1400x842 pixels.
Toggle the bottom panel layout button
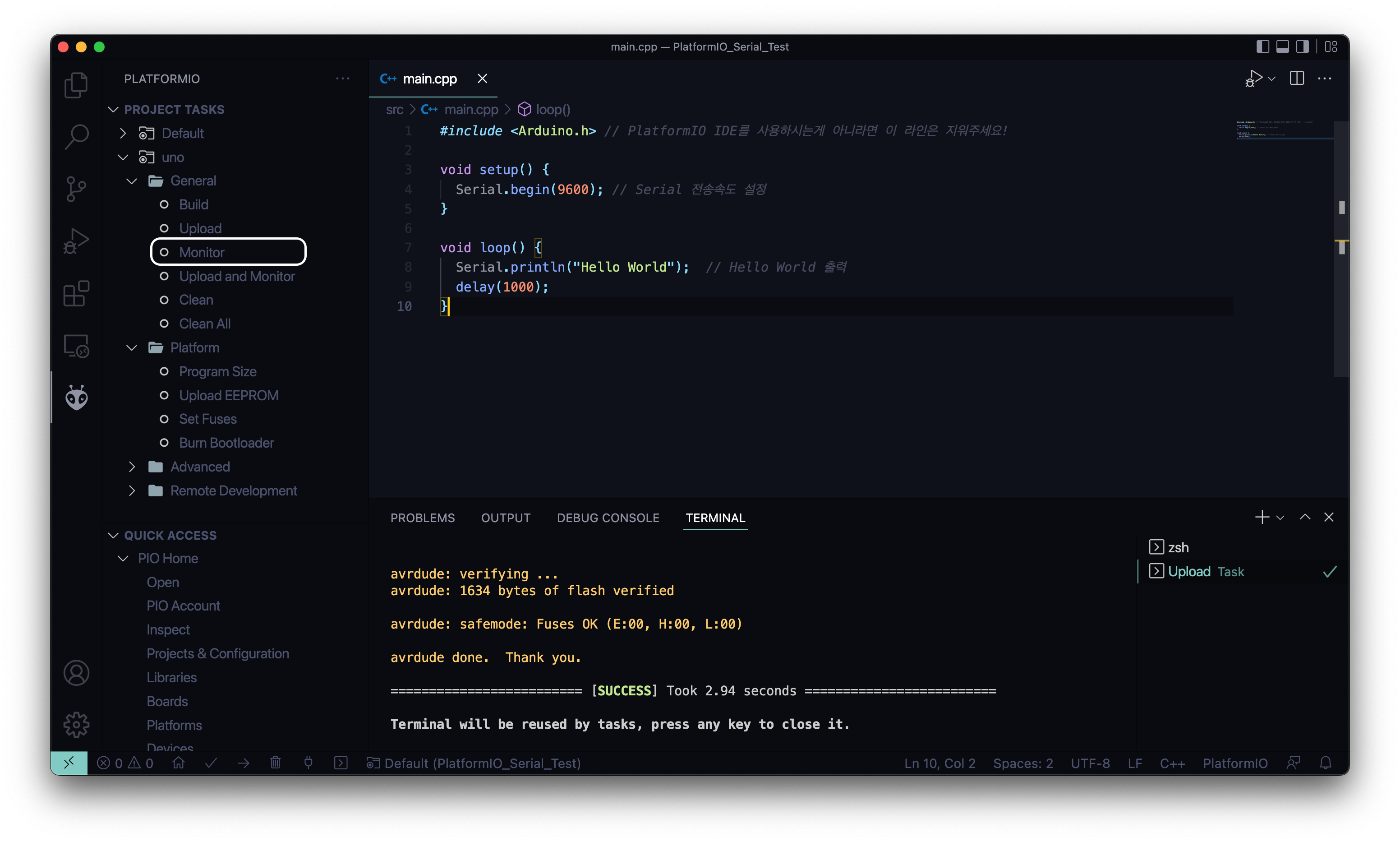click(1283, 46)
